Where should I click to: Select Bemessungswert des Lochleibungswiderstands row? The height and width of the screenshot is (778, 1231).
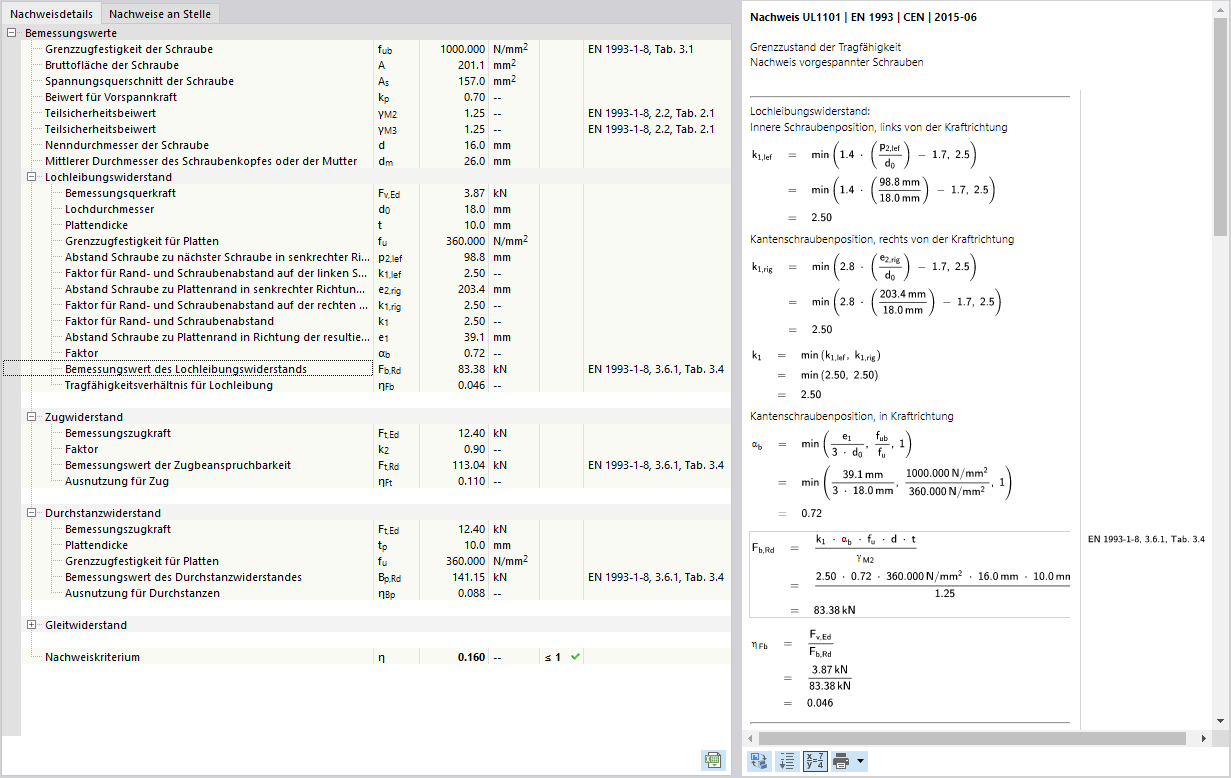(375, 369)
